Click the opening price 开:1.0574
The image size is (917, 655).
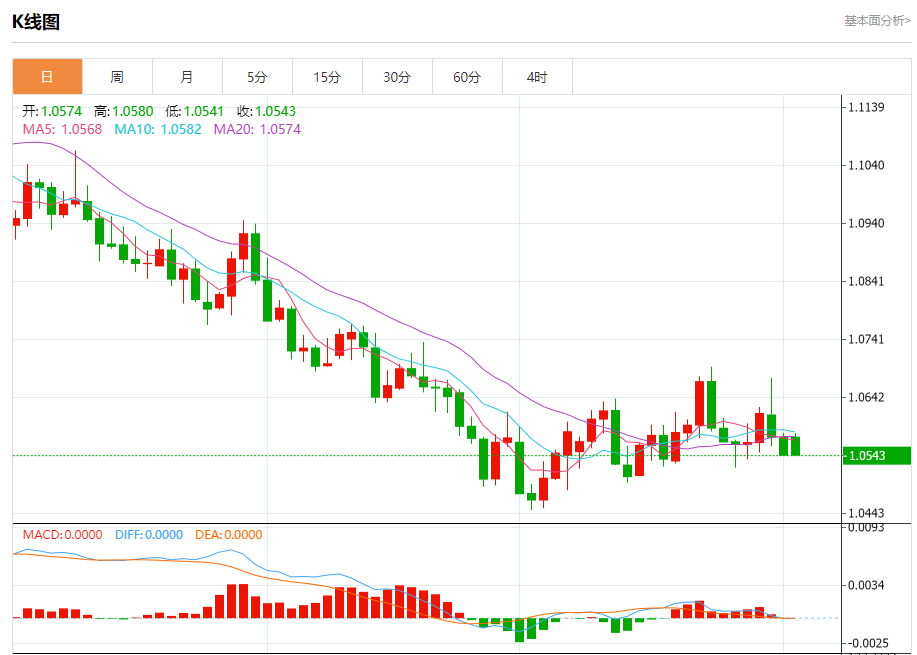point(52,111)
